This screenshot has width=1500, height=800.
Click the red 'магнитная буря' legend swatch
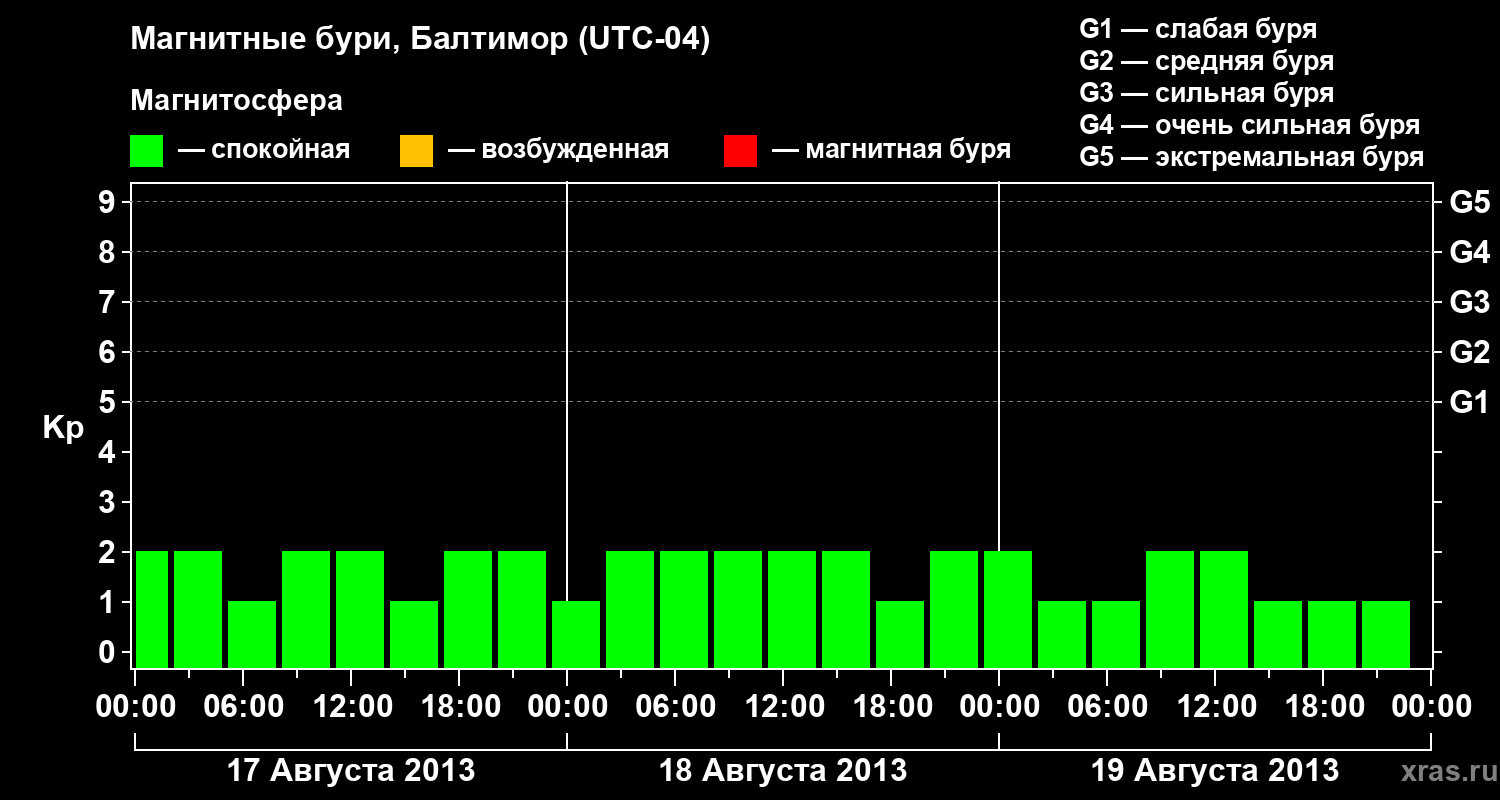click(x=740, y=151)
